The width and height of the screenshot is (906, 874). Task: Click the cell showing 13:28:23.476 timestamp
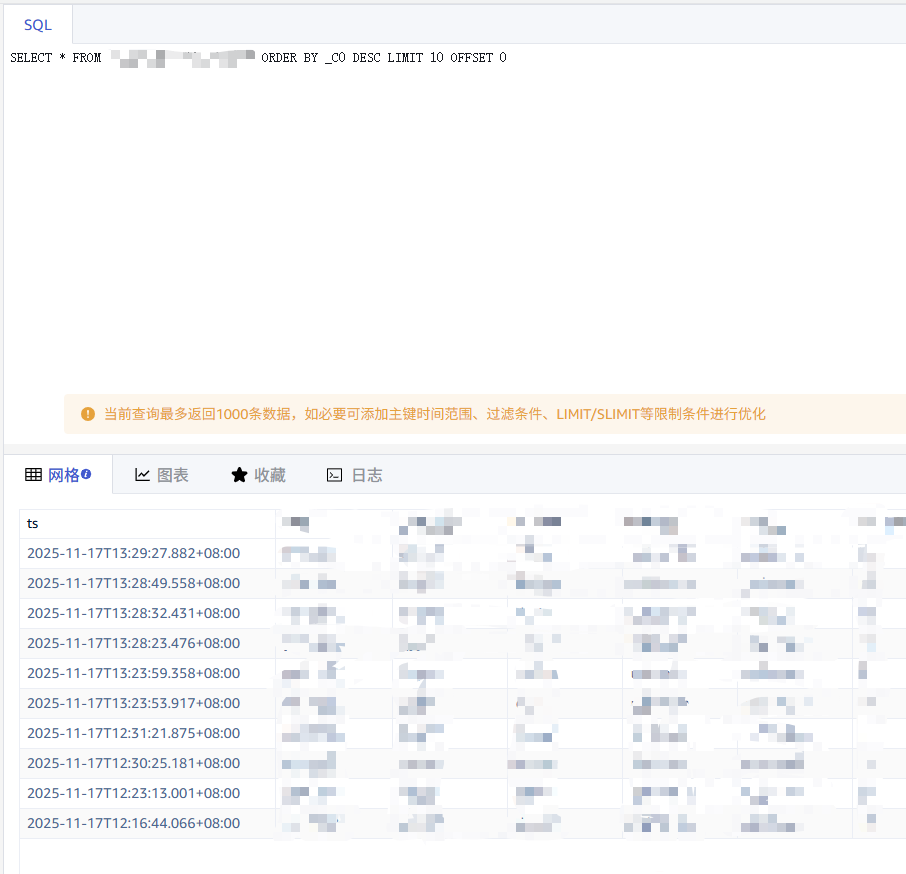[x=133, y=644]
